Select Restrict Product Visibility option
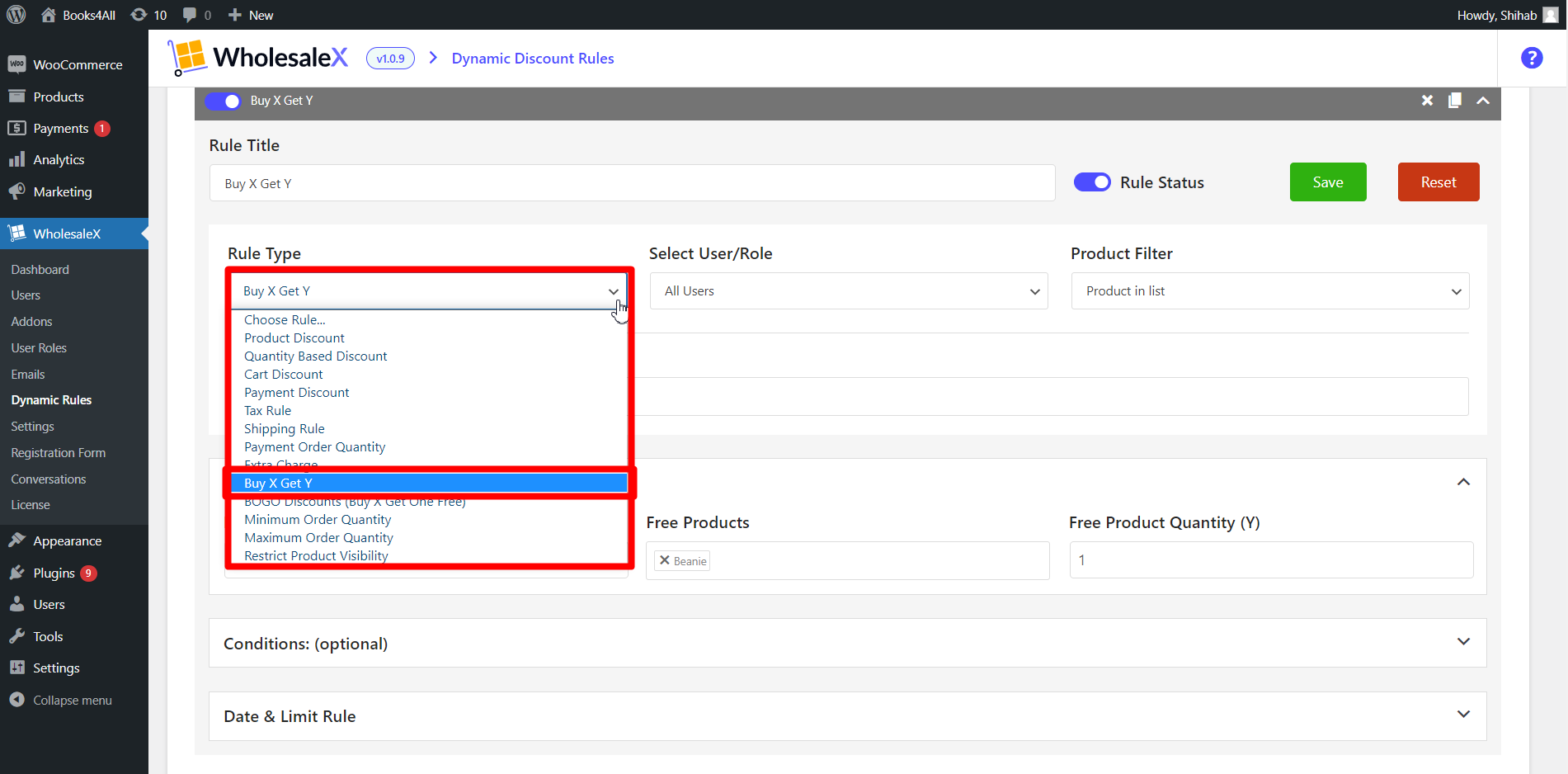This screenshot has width=1568, height=774. 316,555
